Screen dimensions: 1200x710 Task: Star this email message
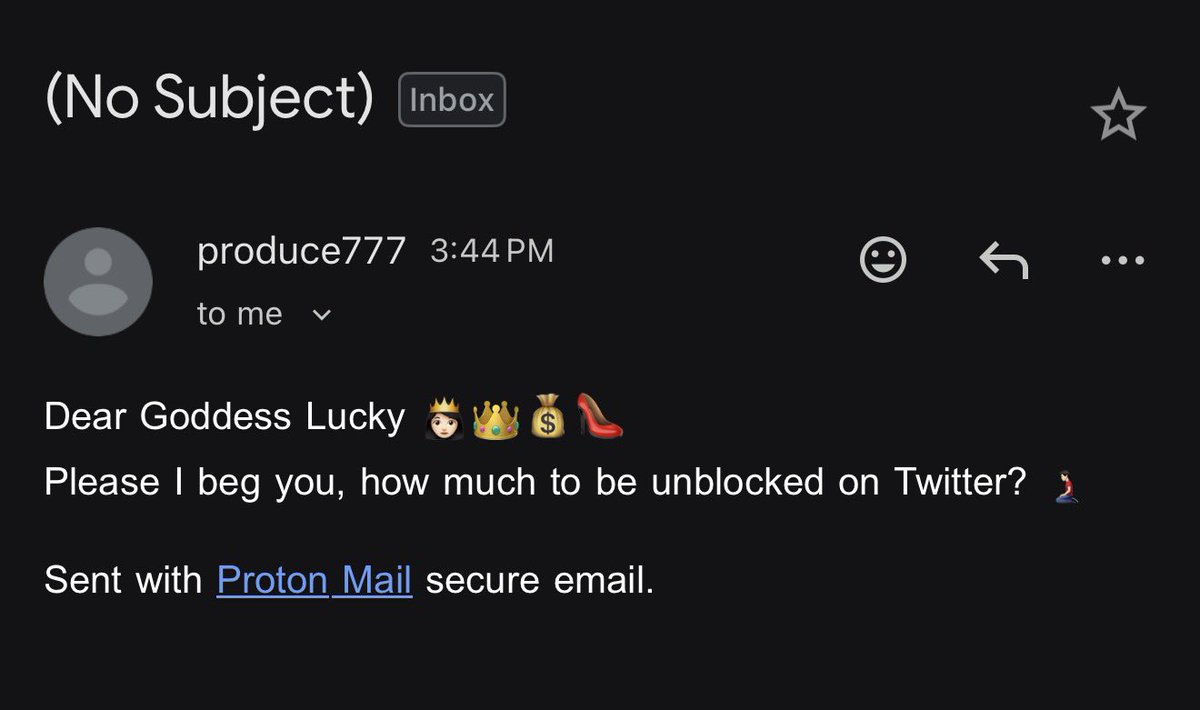1118,116
